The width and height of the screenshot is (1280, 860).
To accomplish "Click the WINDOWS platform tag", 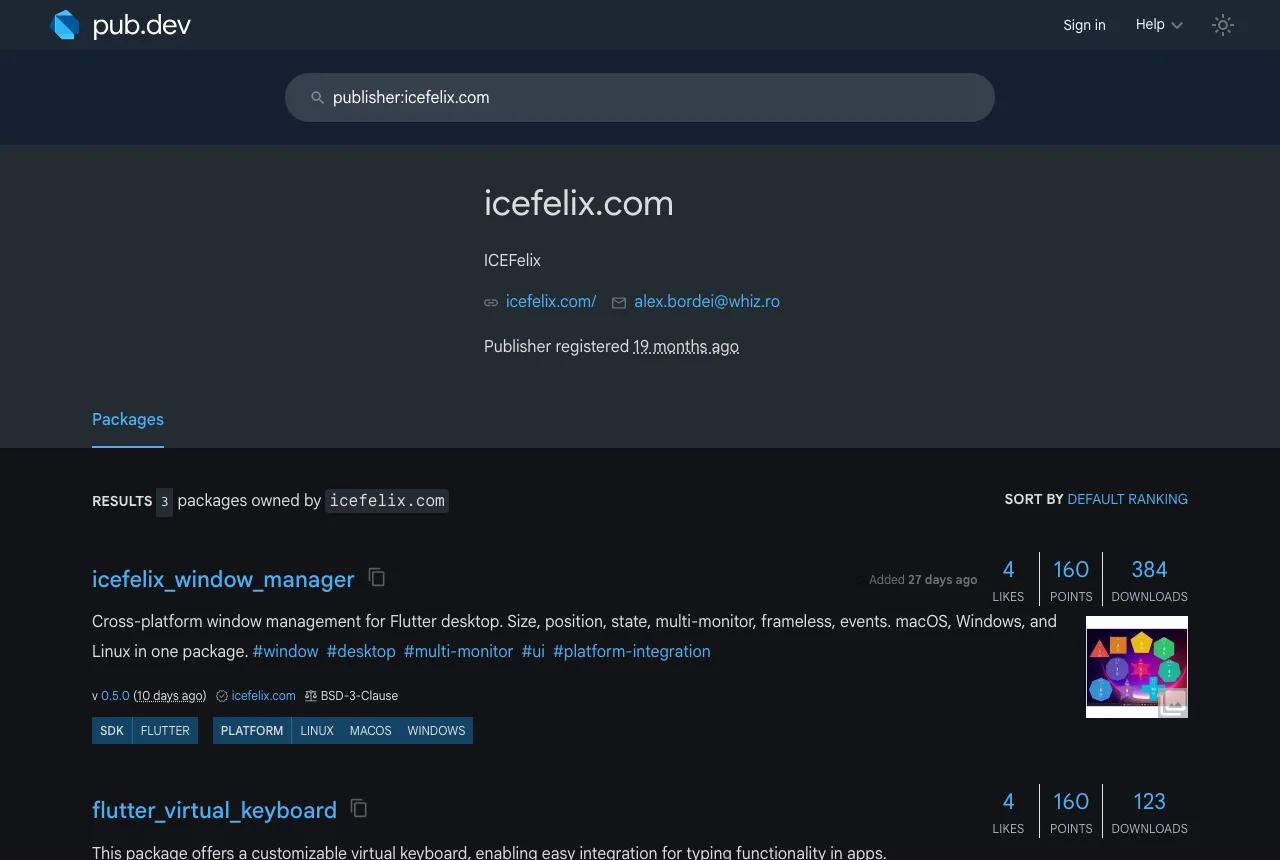I will [436, 731].
